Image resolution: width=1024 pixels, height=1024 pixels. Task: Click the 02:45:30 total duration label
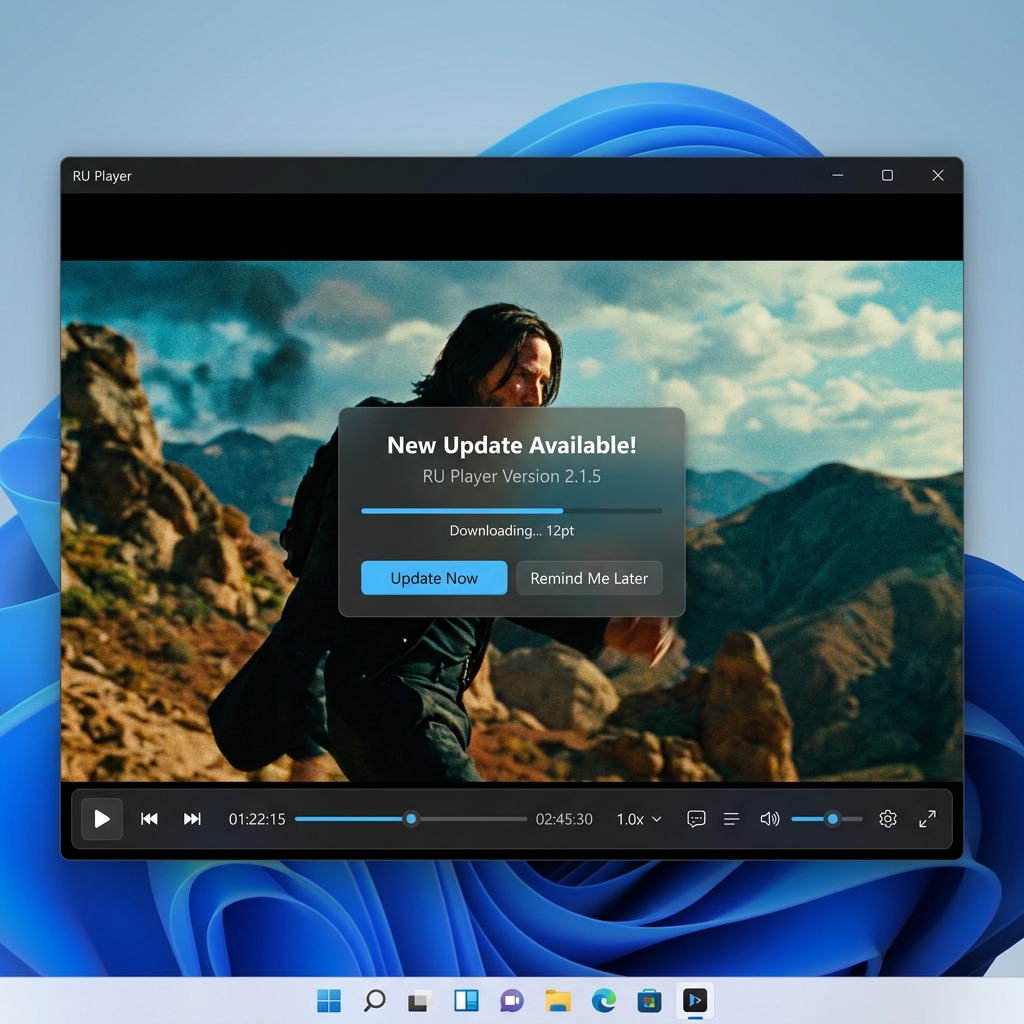tap(564, 819)
